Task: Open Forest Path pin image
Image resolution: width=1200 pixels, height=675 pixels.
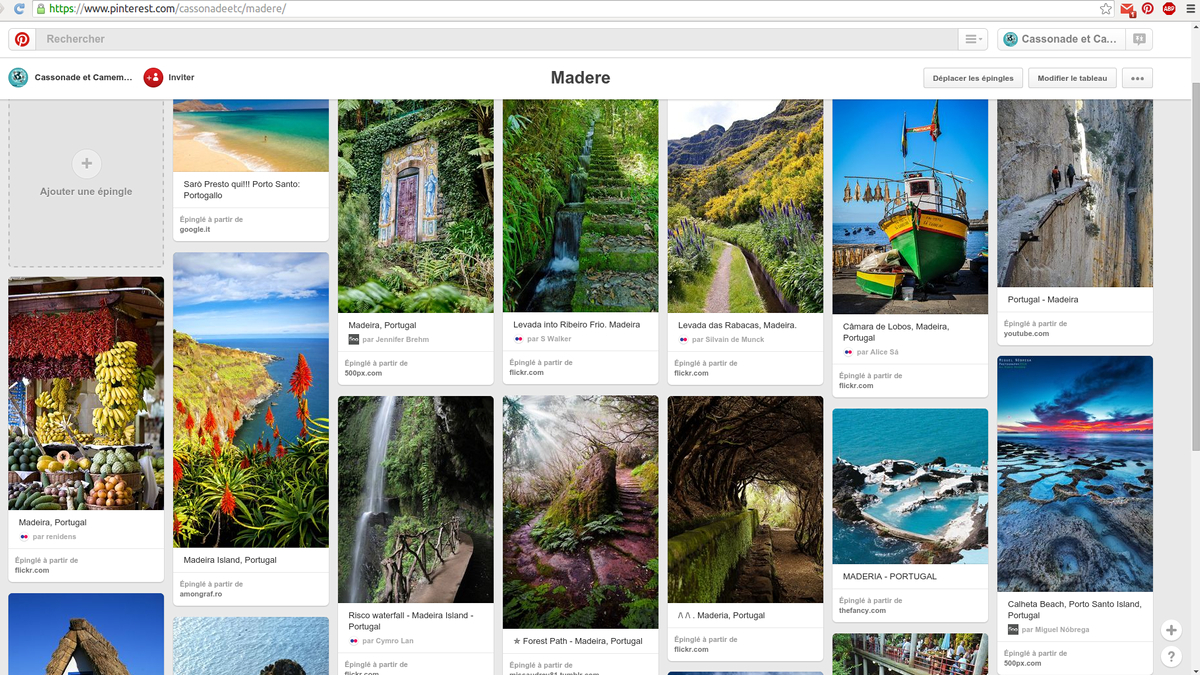Action: pyautogui.click(x=581, y=512)
